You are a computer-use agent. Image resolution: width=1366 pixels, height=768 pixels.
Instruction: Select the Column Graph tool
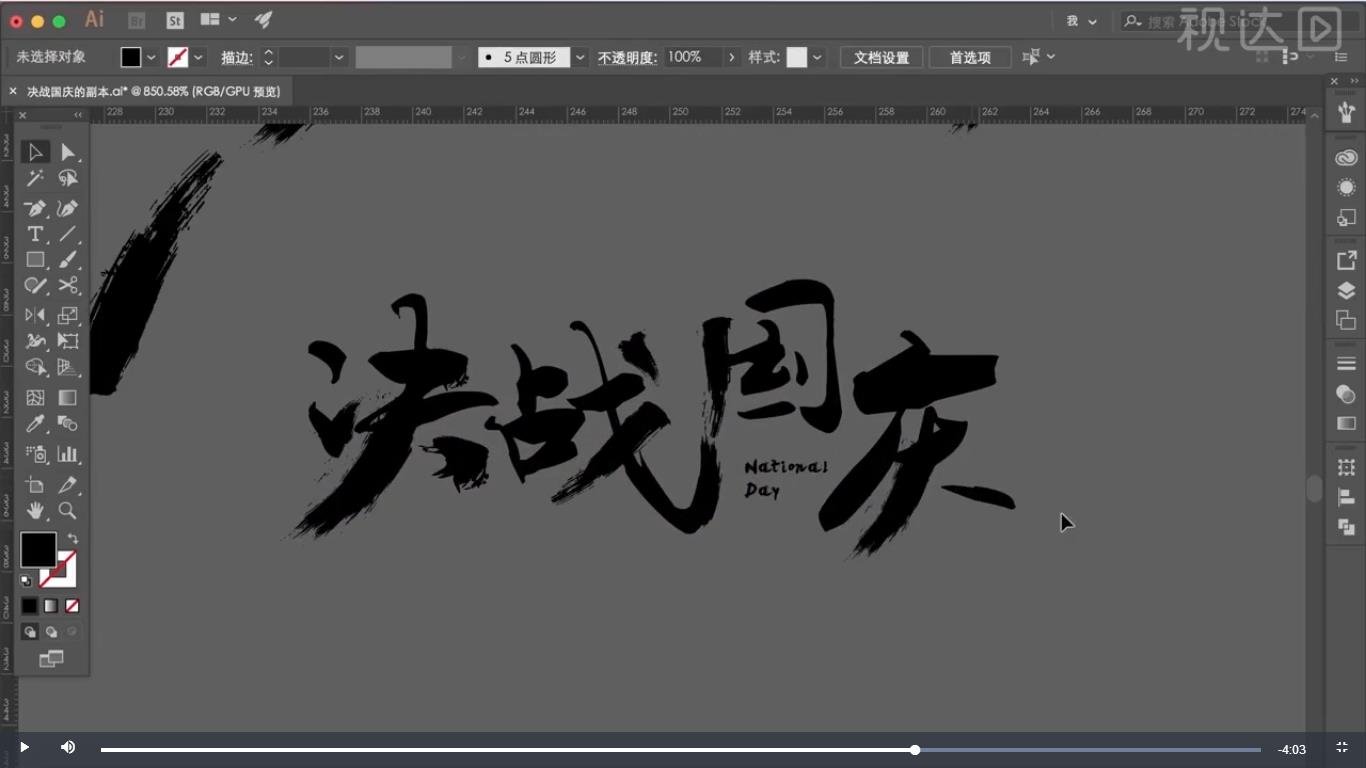click(67, 454)
